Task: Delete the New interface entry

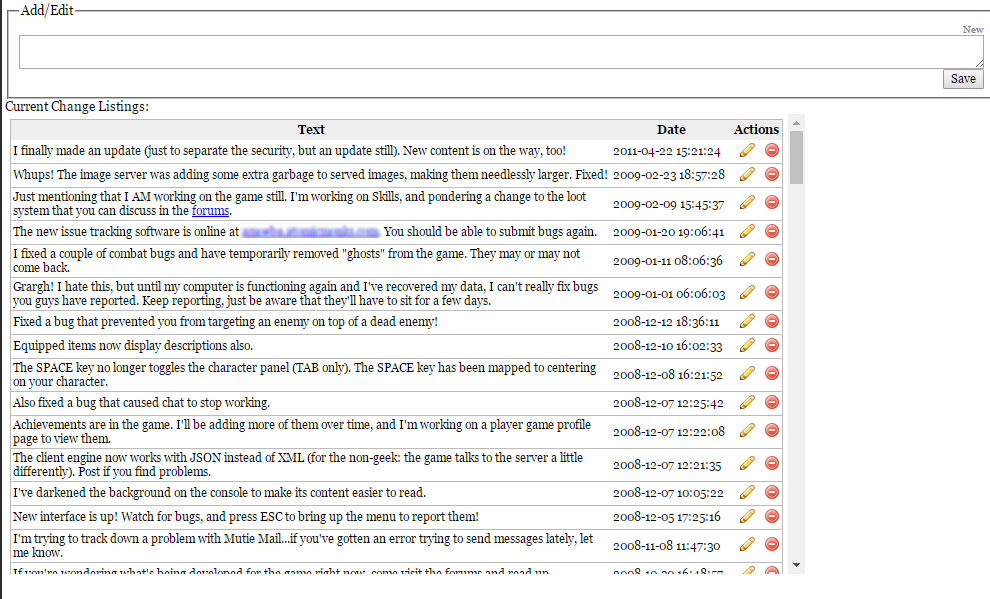Action: 772,517
